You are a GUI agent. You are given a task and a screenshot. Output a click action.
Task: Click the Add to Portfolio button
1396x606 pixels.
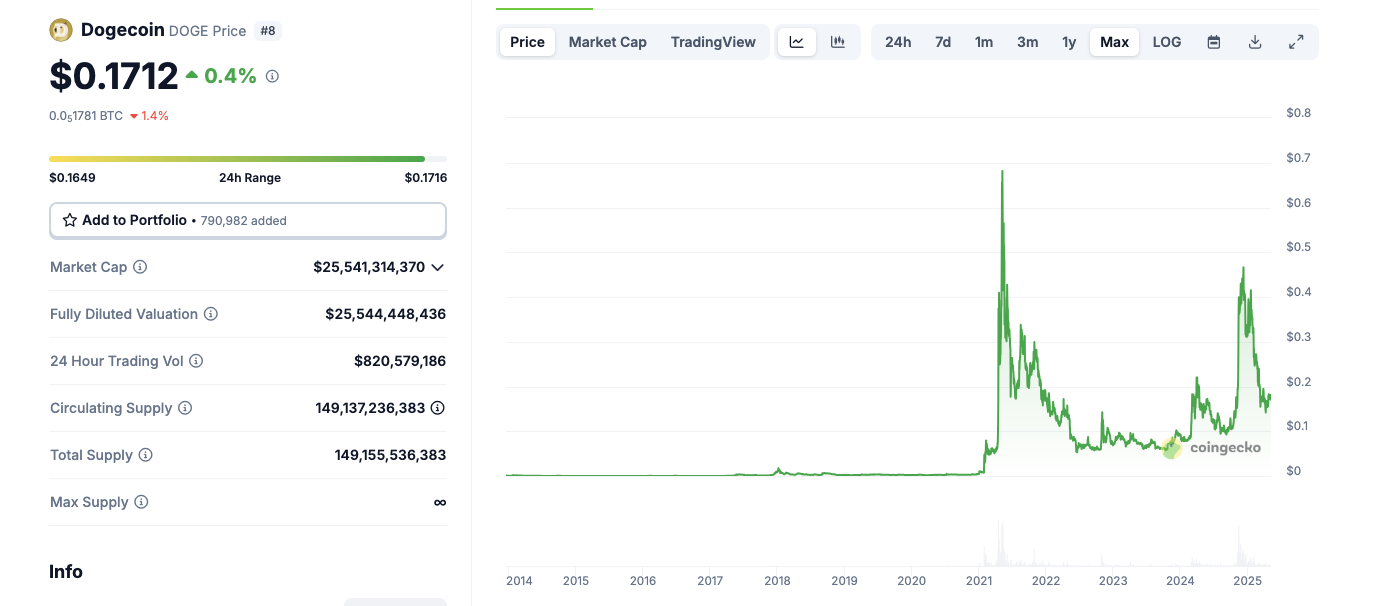[248, 220]
